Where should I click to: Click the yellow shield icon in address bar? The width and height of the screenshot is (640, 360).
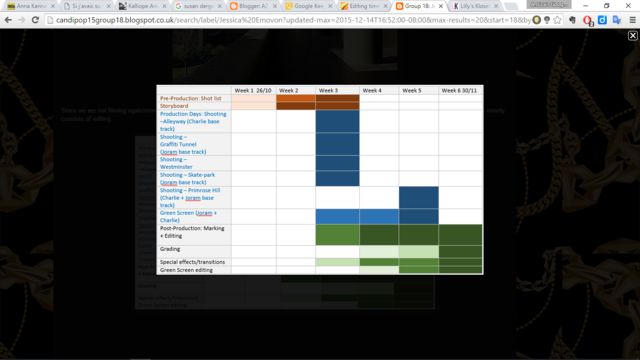click(537, 20)
